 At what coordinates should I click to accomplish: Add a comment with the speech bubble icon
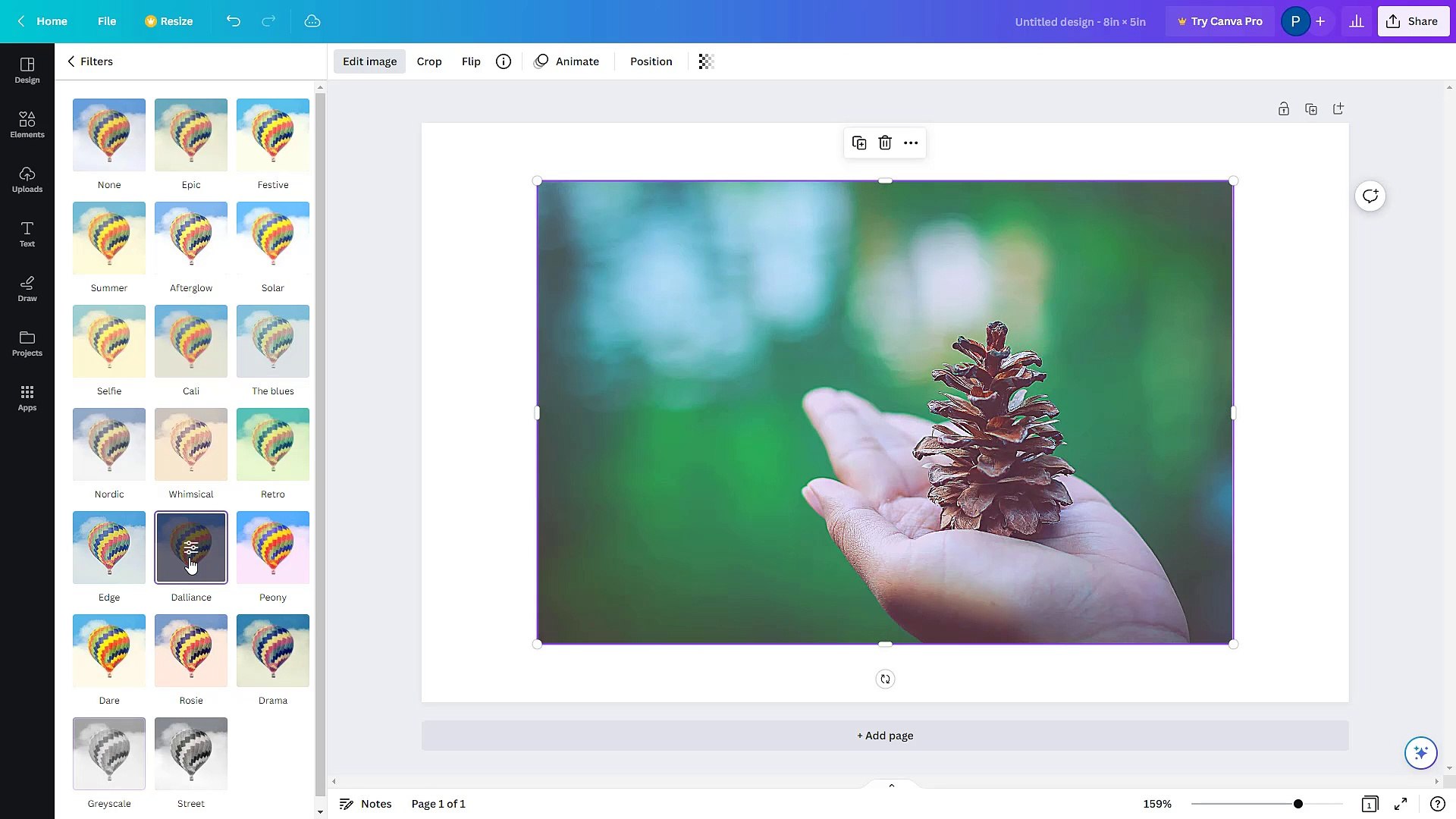[x=1370, y=196]
